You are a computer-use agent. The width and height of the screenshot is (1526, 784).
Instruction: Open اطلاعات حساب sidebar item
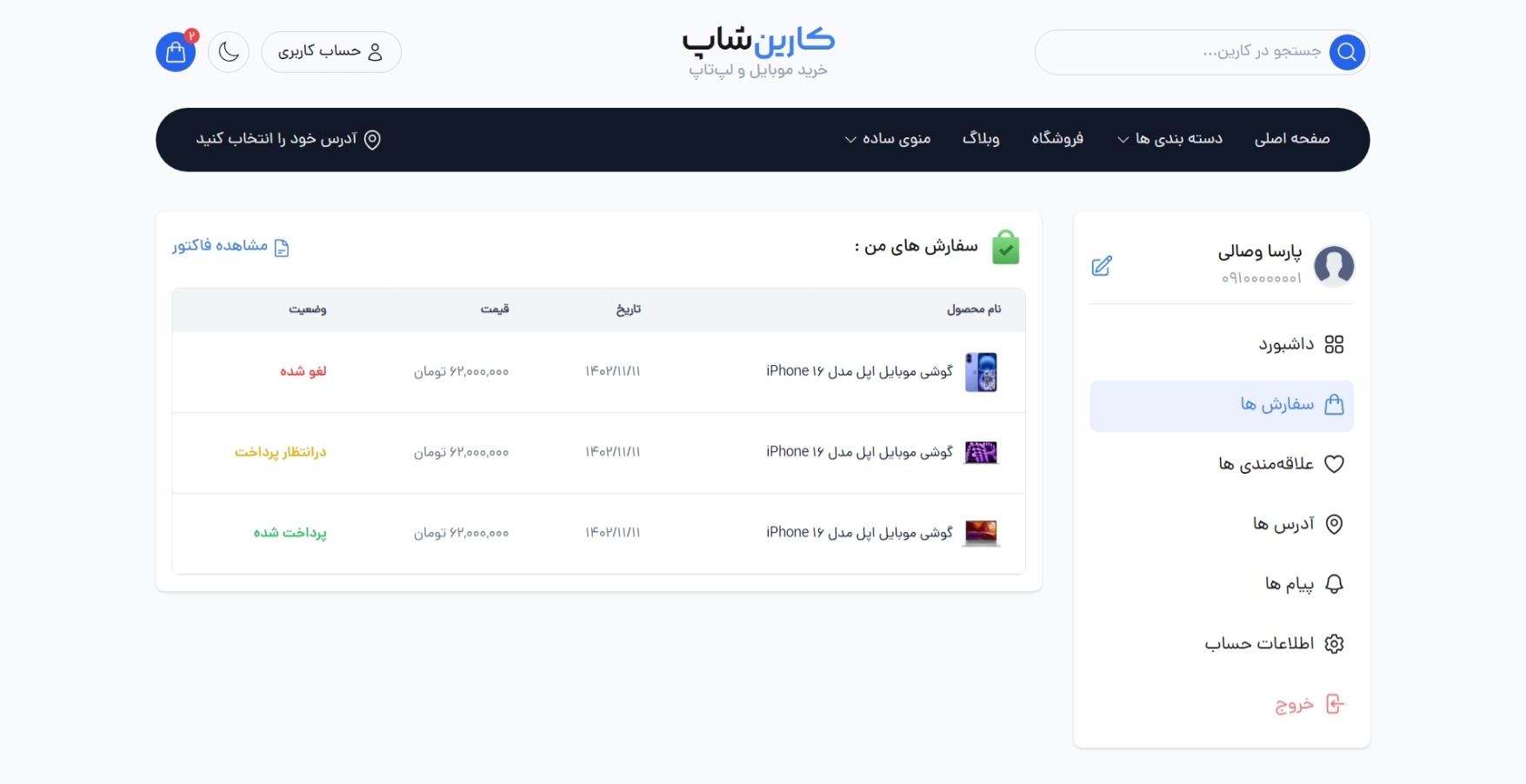coord(1222,644)
